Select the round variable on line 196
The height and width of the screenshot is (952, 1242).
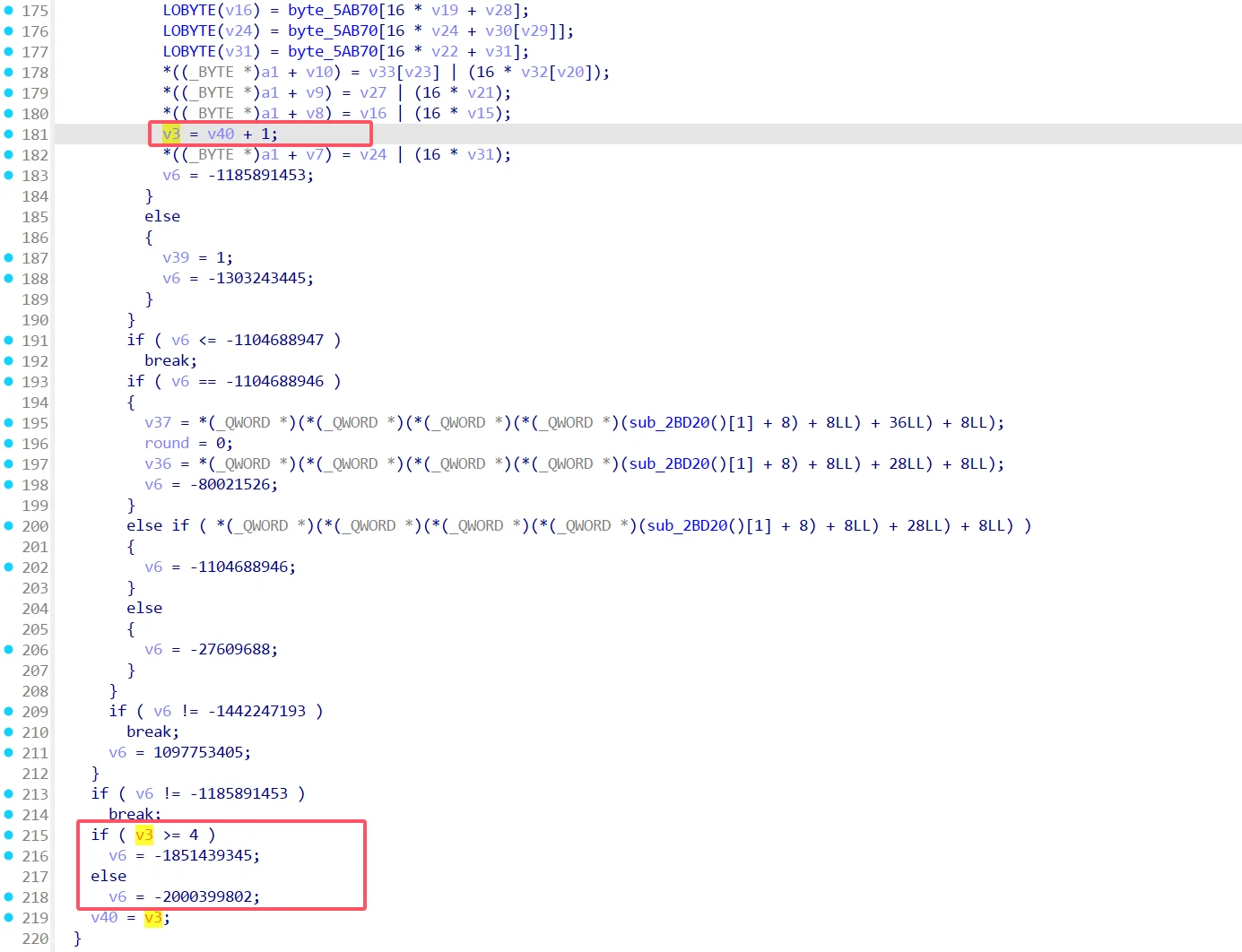[x=167, y=443]
